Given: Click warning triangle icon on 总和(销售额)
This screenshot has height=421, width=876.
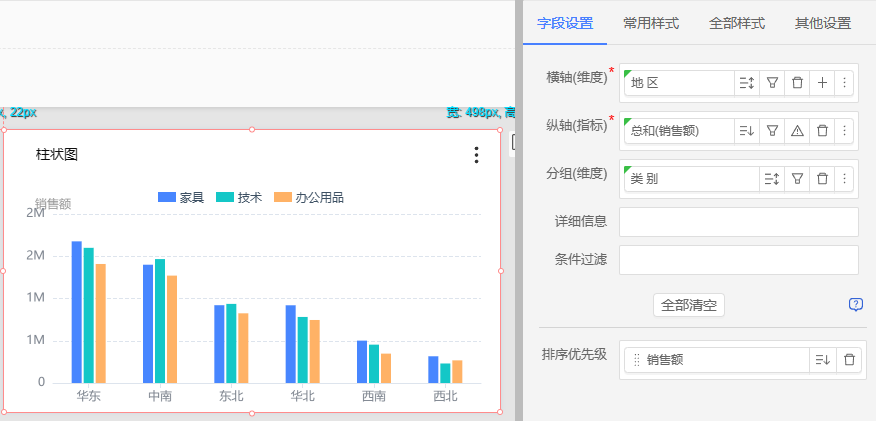Looking at the screenshot, I should coord(797,131).
